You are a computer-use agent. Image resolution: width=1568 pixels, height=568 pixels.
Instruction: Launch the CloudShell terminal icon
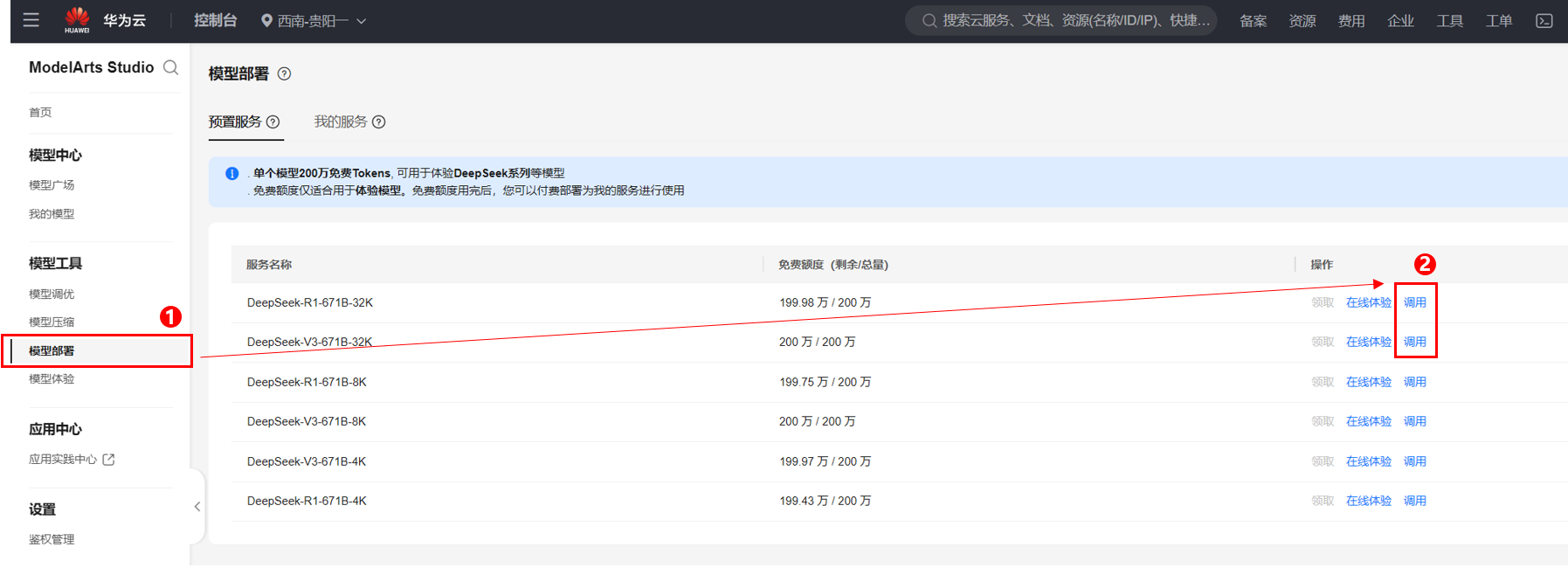[x=1544, y=21]
